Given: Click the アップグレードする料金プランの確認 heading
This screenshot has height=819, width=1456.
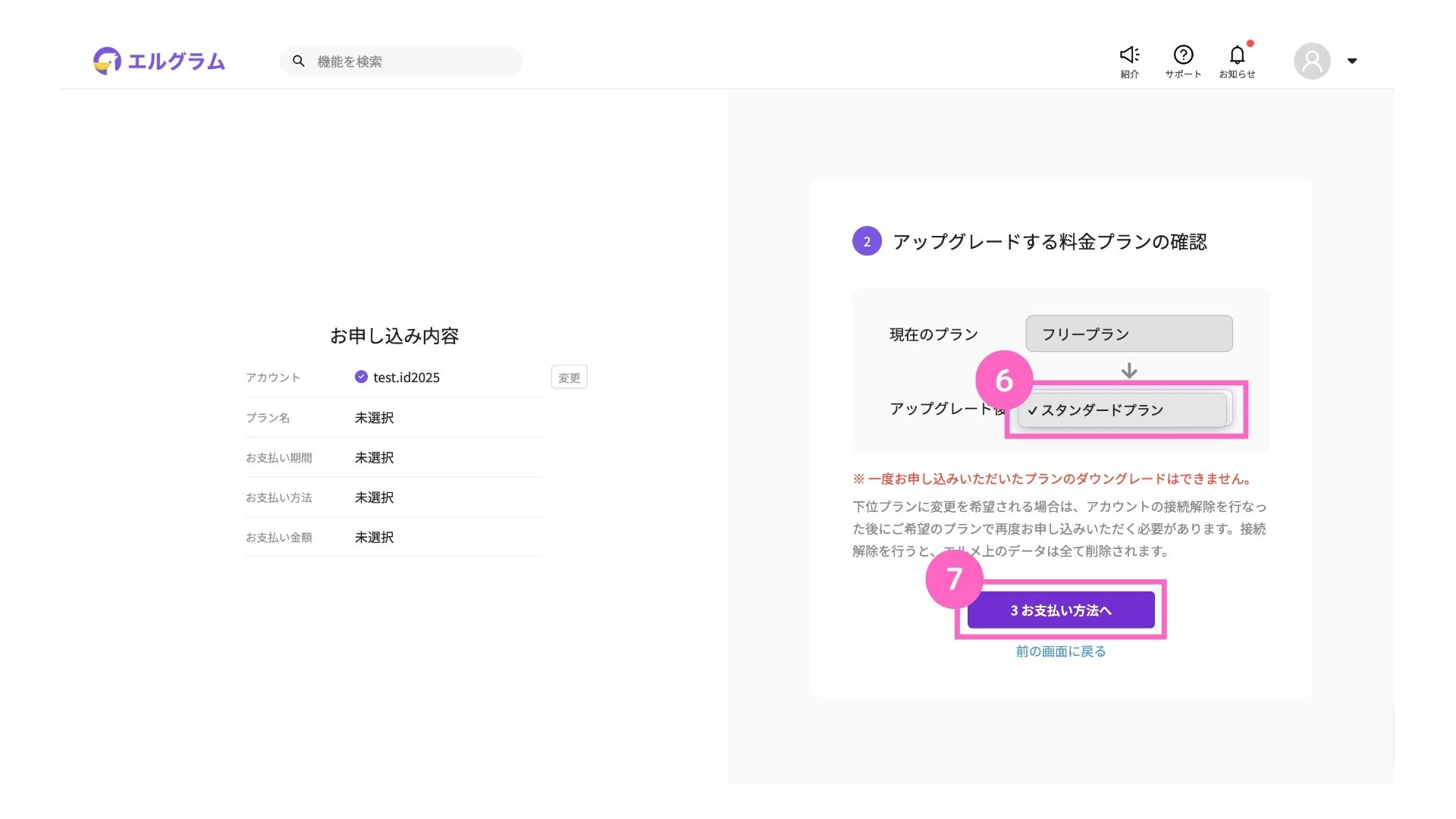Looking at the screenshot, I should pos(1050,242).
